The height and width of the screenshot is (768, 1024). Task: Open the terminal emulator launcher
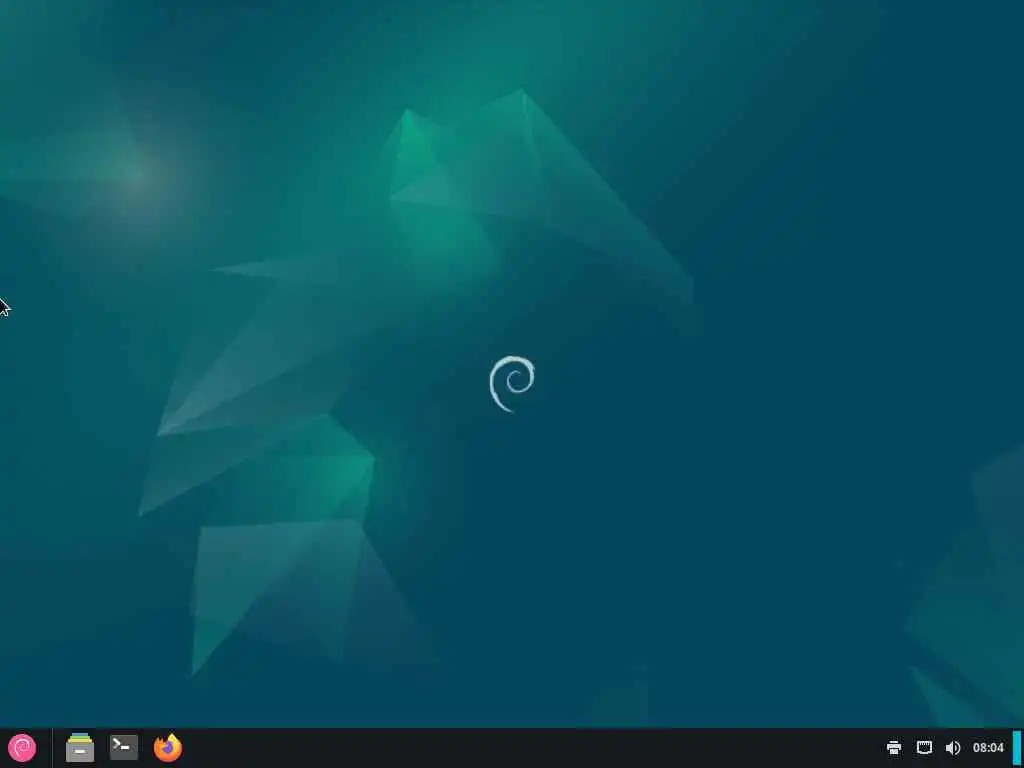[123, 748]
